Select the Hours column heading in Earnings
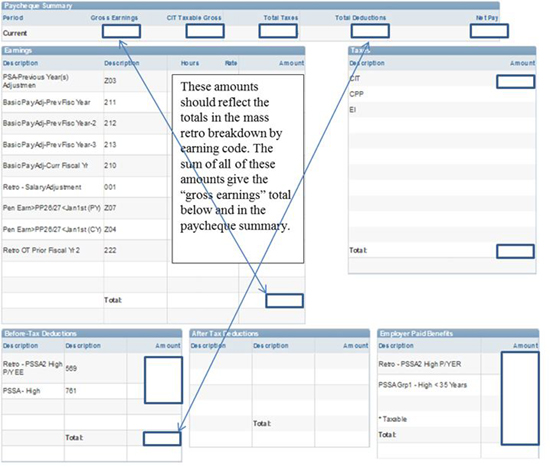Viewport: 550px width, 467px height. pyautogui.click(x=190, y=63)
